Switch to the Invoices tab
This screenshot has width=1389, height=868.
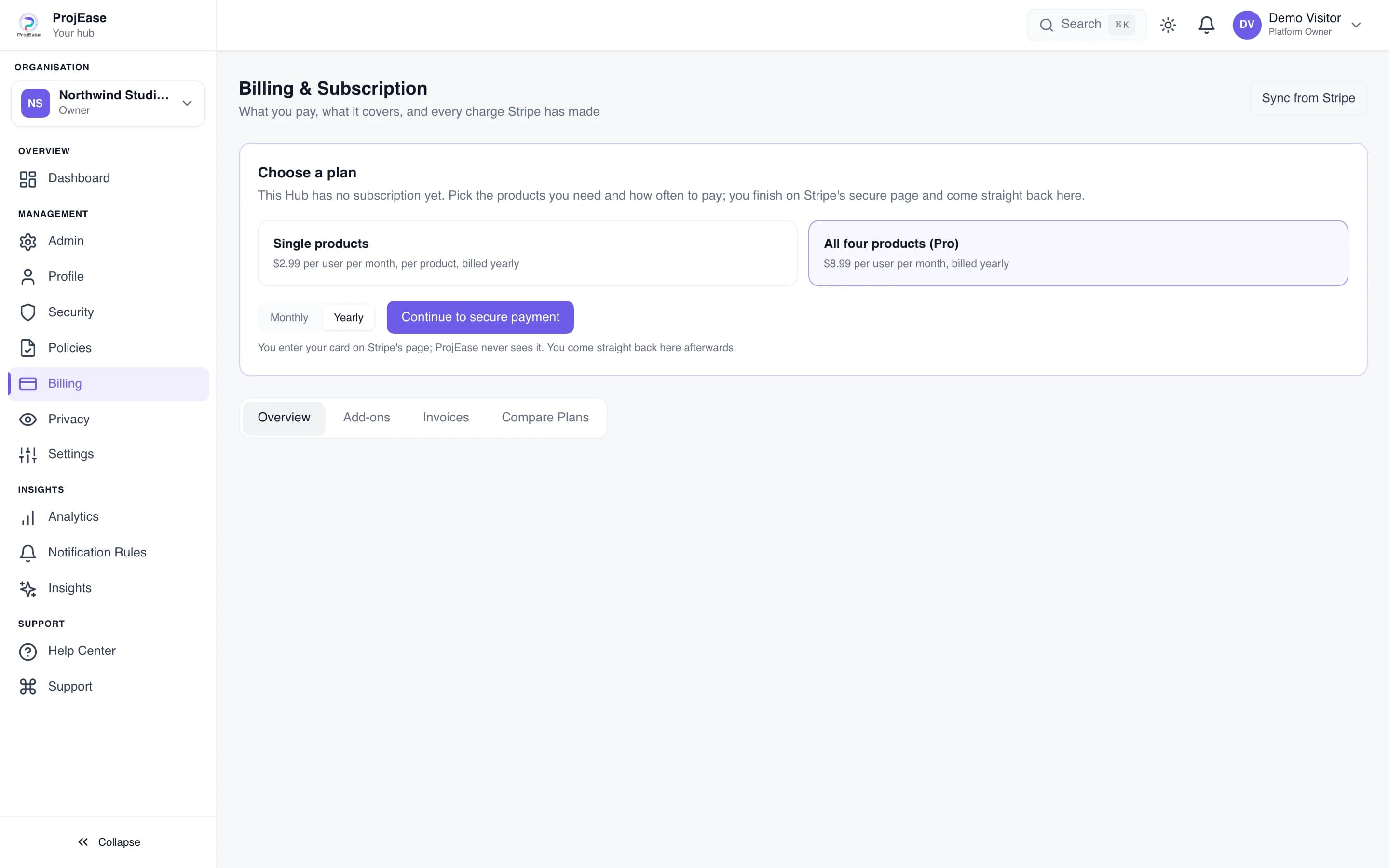tap(446, 417)
